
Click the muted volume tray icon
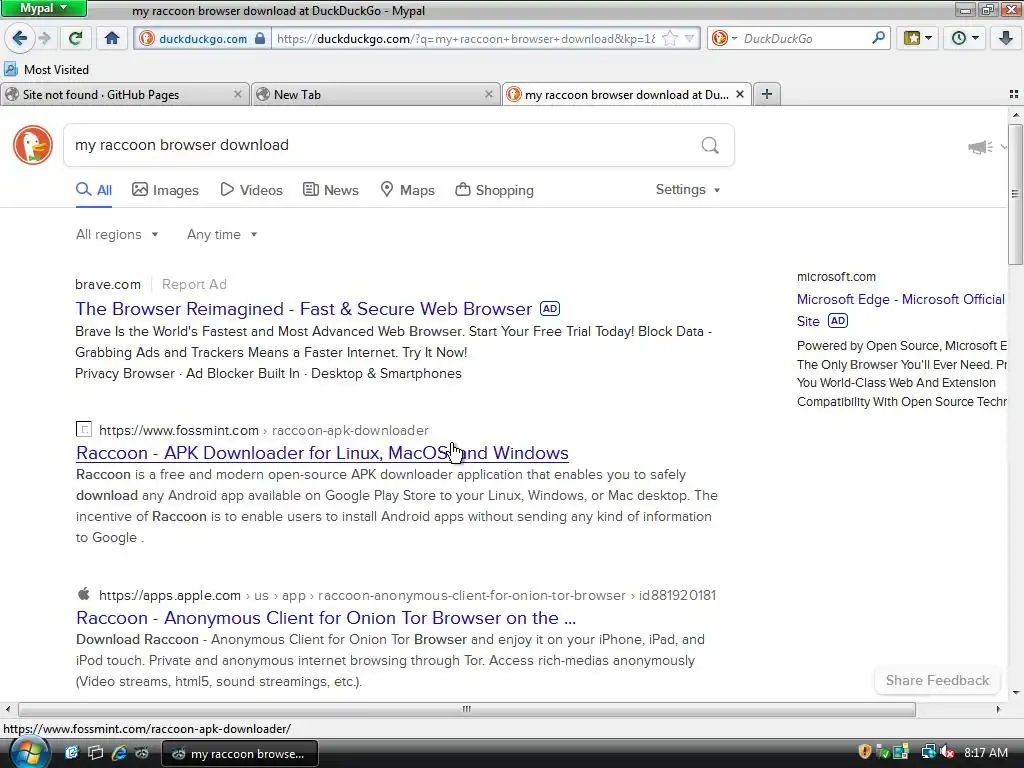coord(948,752)
